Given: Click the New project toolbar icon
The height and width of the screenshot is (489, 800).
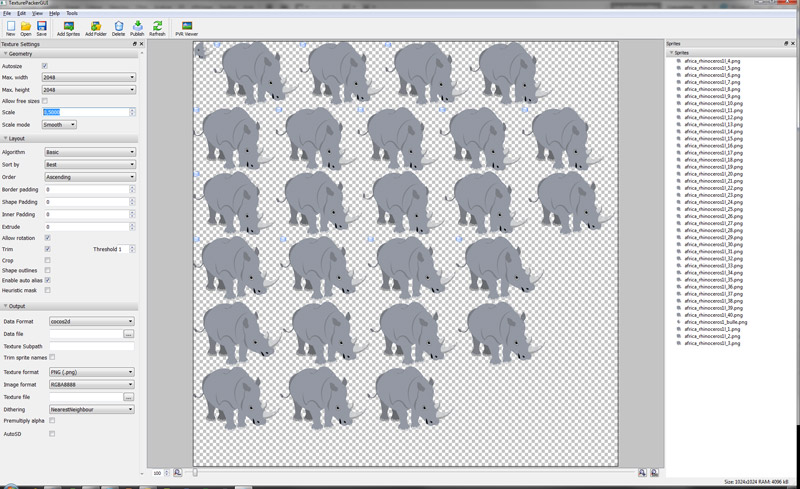Looking at the screenshot, I should pyautogui.click(x=11, y=28).
